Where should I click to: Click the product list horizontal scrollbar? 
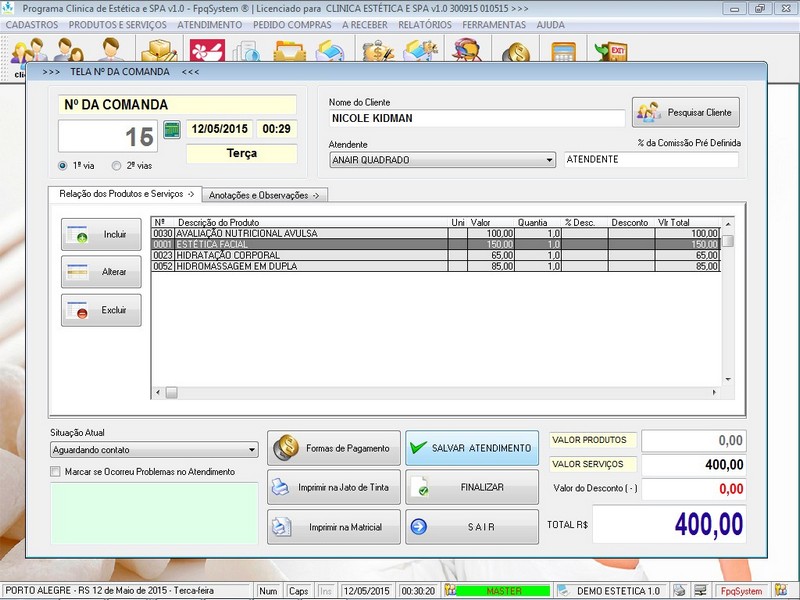pos(440,392)
